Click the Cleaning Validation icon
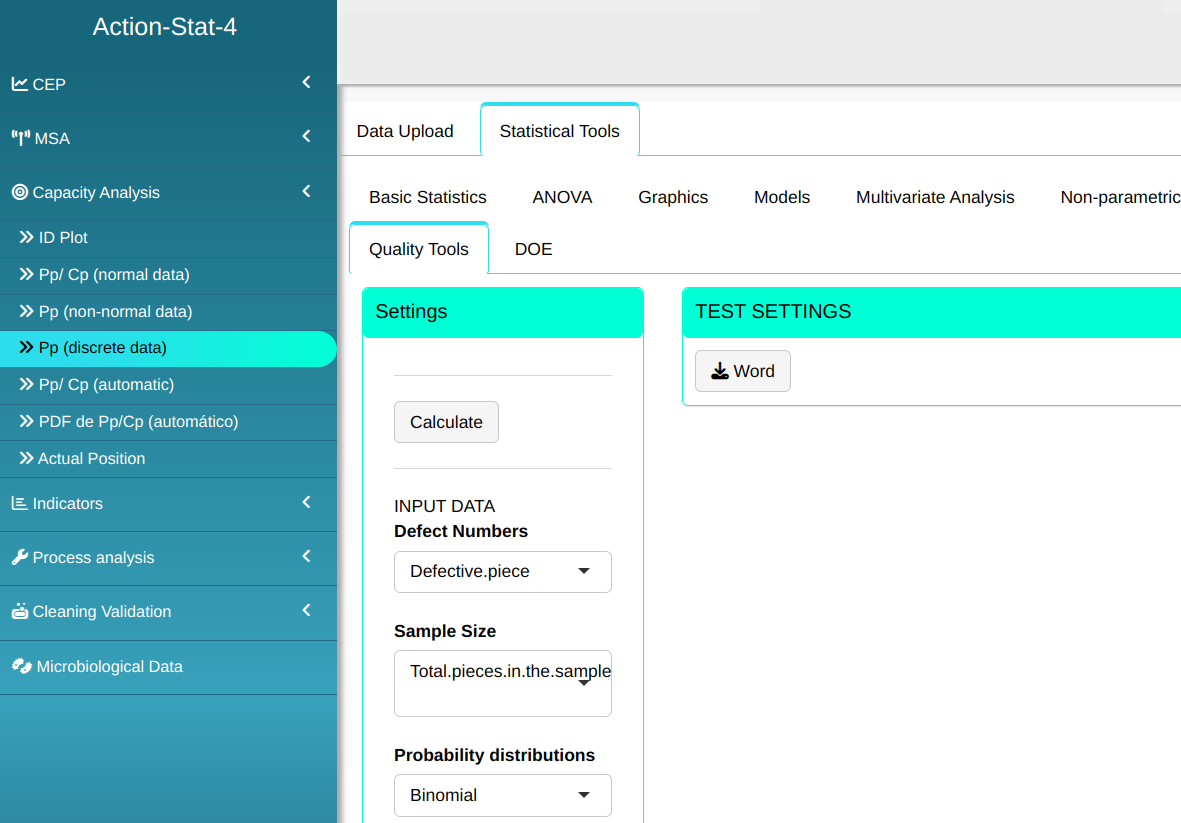 (x=19, y=611)
